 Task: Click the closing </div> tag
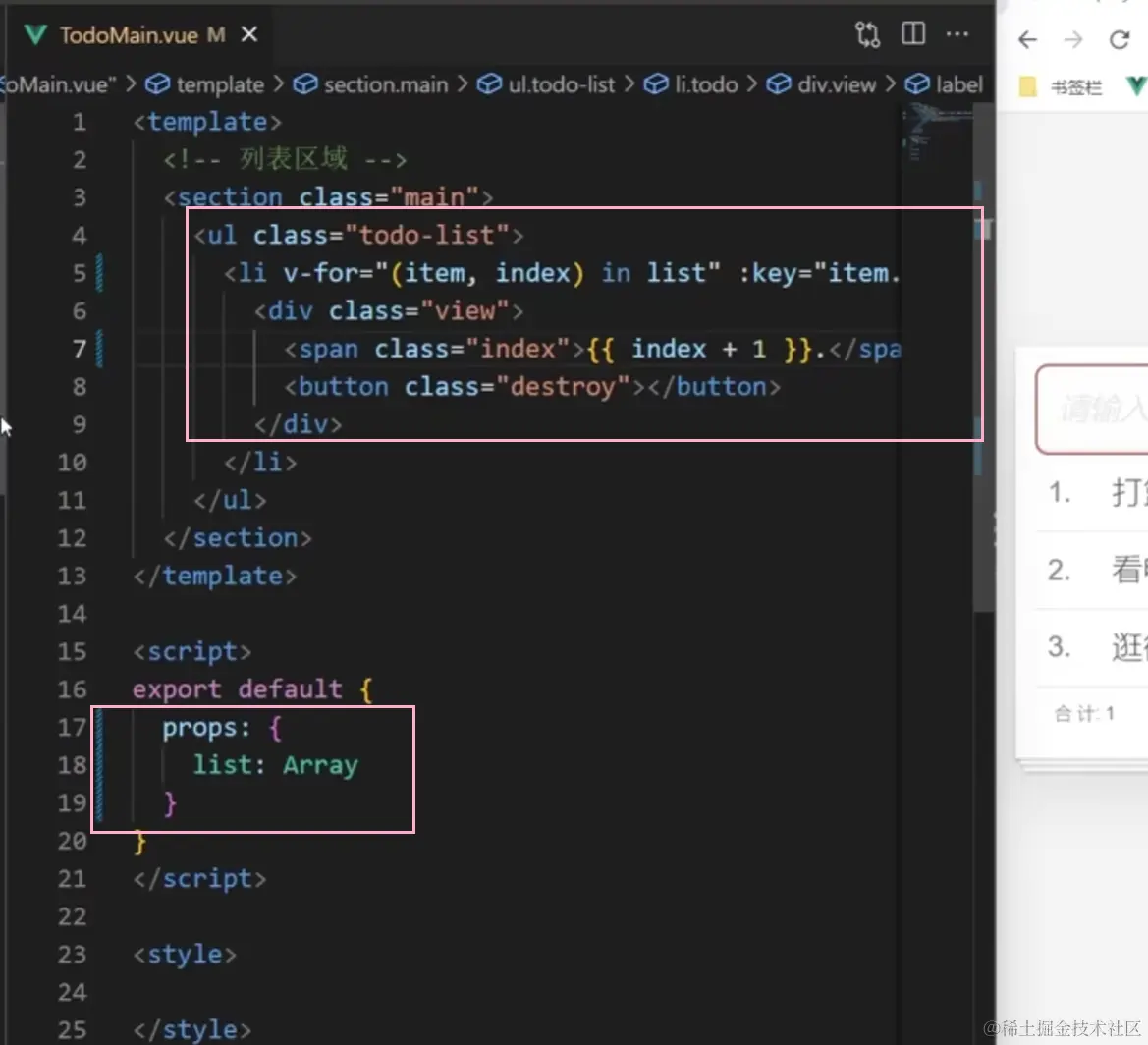[298, 424]
